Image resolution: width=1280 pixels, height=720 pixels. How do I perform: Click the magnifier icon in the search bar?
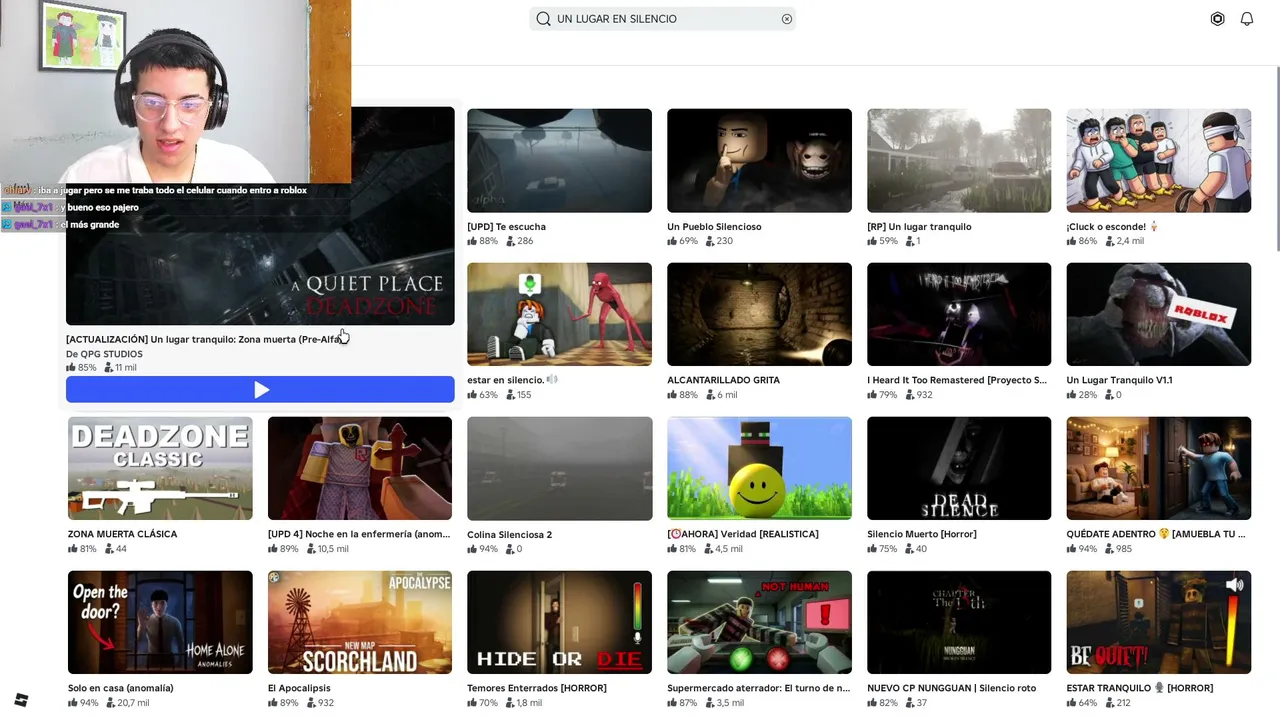(x=543, y=19)
